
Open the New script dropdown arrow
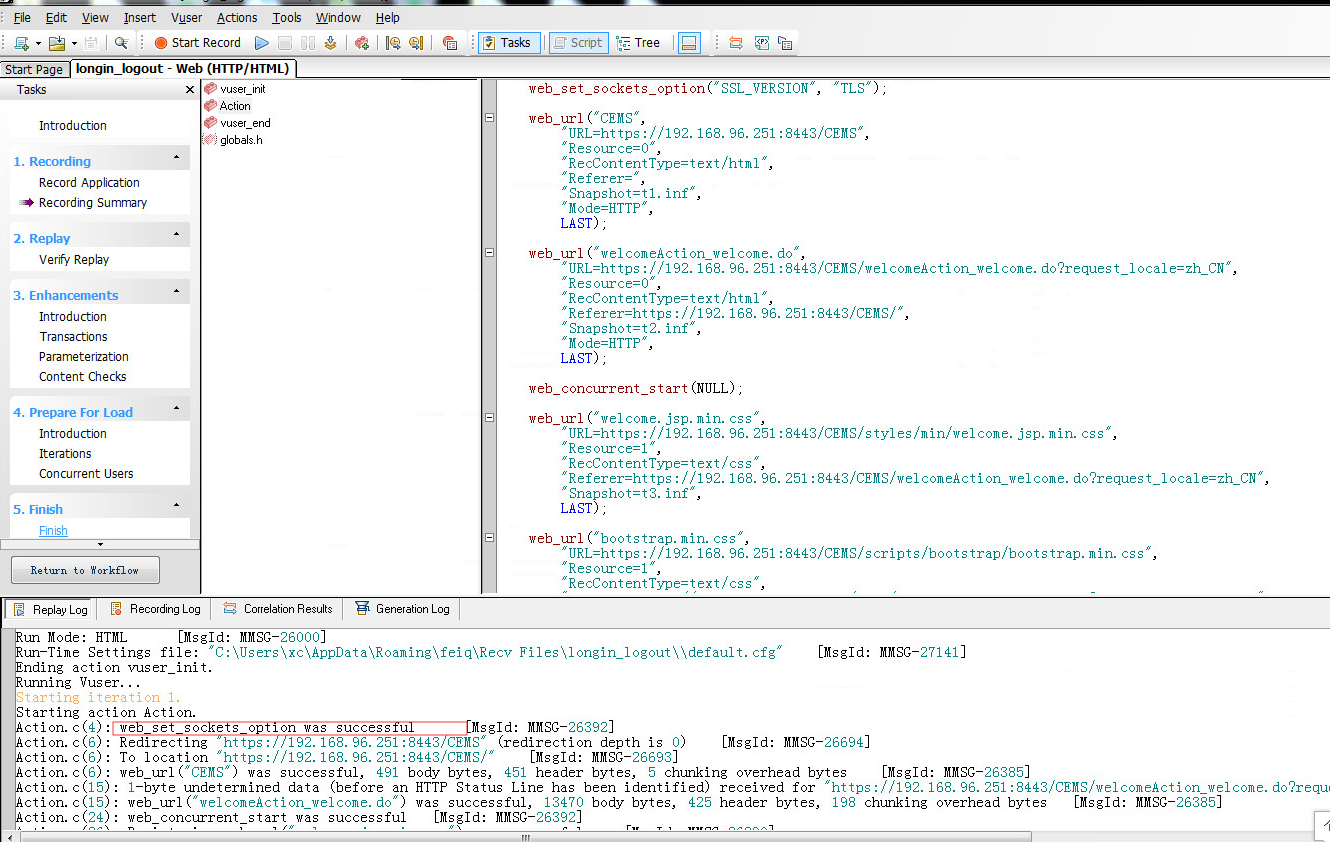[38, 42]
